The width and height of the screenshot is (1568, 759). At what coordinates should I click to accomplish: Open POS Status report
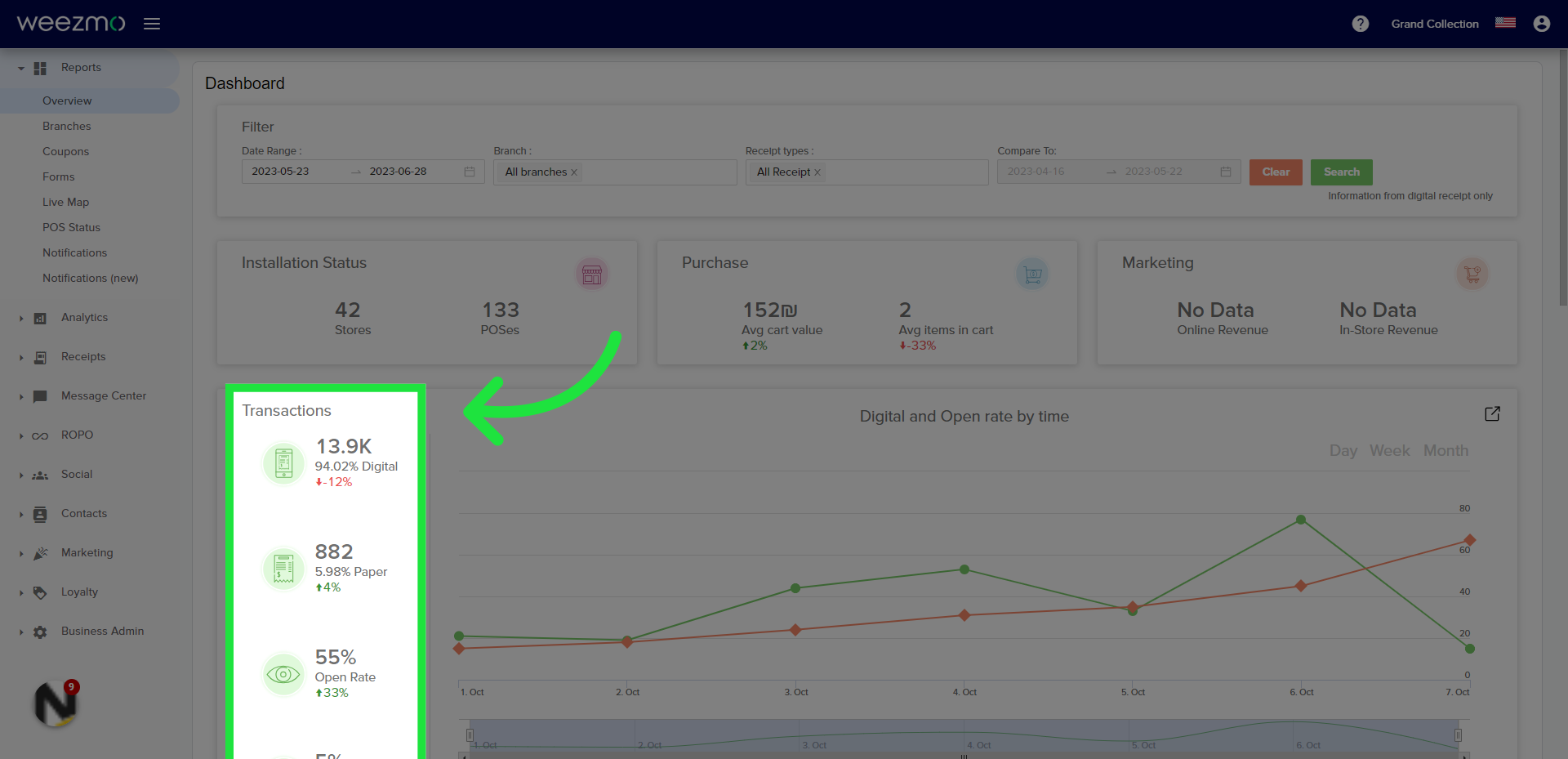[x=71, y=227]
